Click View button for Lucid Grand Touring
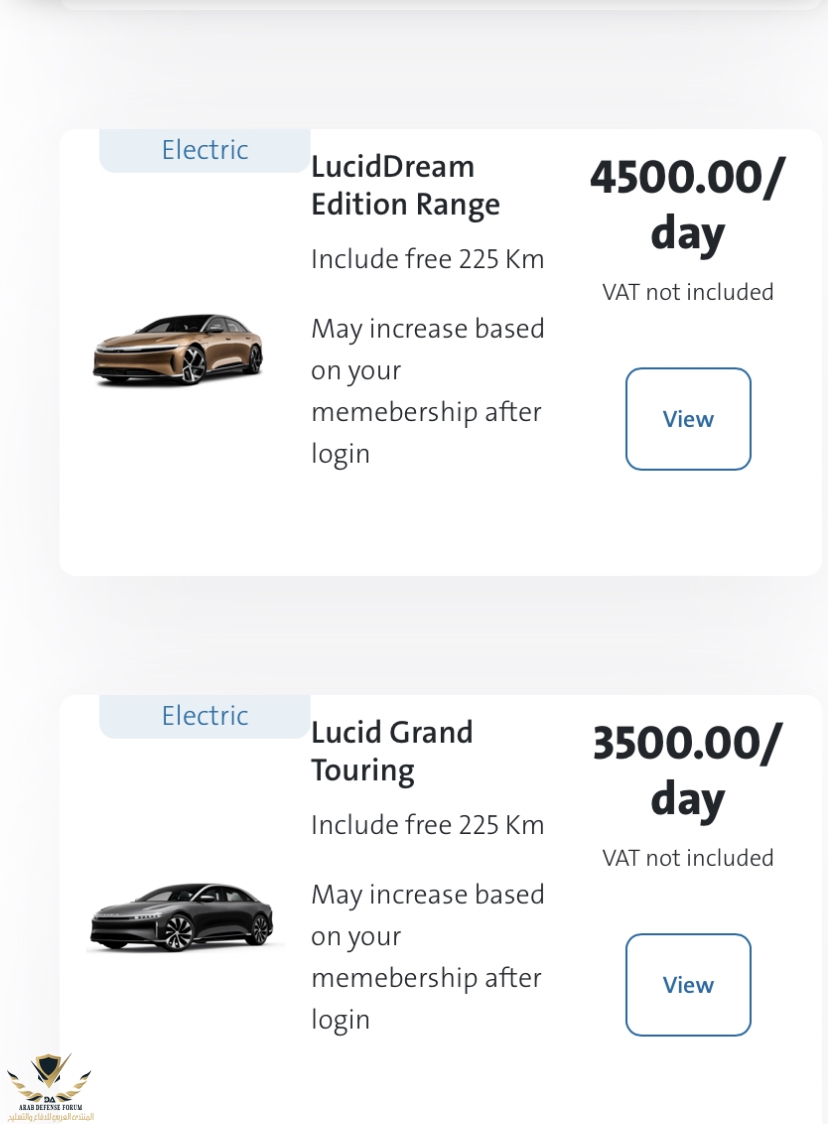Image resolution: width=828 pixels, height=1124 pixels. 688,985
